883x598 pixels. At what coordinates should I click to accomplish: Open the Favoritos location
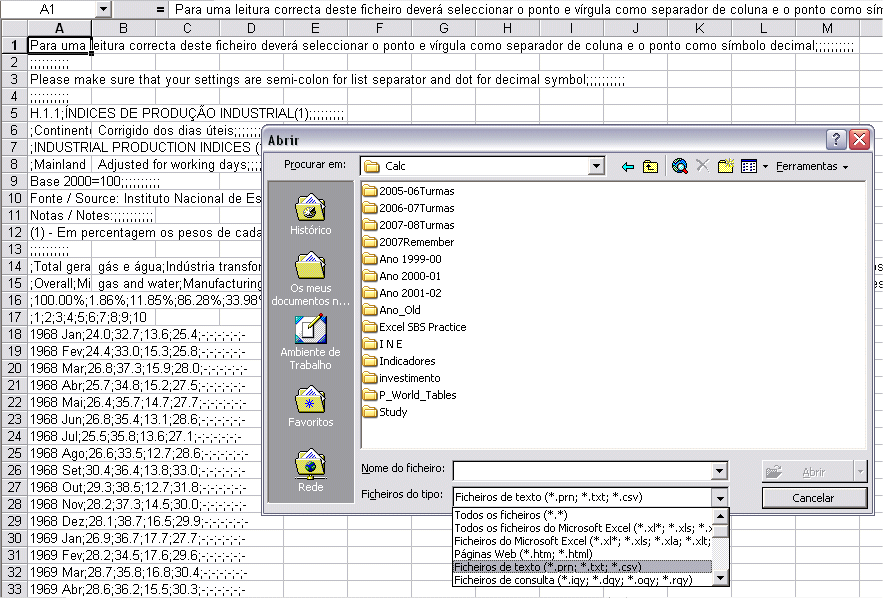tap(310, 407)
